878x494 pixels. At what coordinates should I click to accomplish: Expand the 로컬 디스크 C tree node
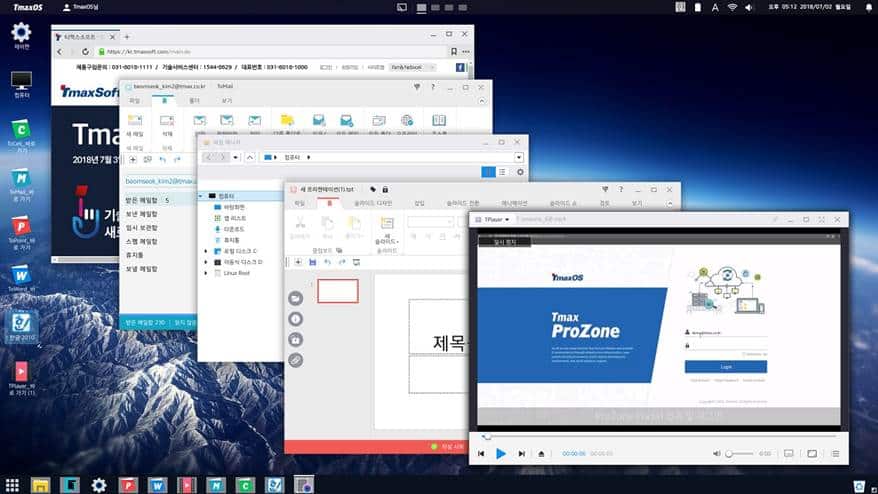coord(205,250)
